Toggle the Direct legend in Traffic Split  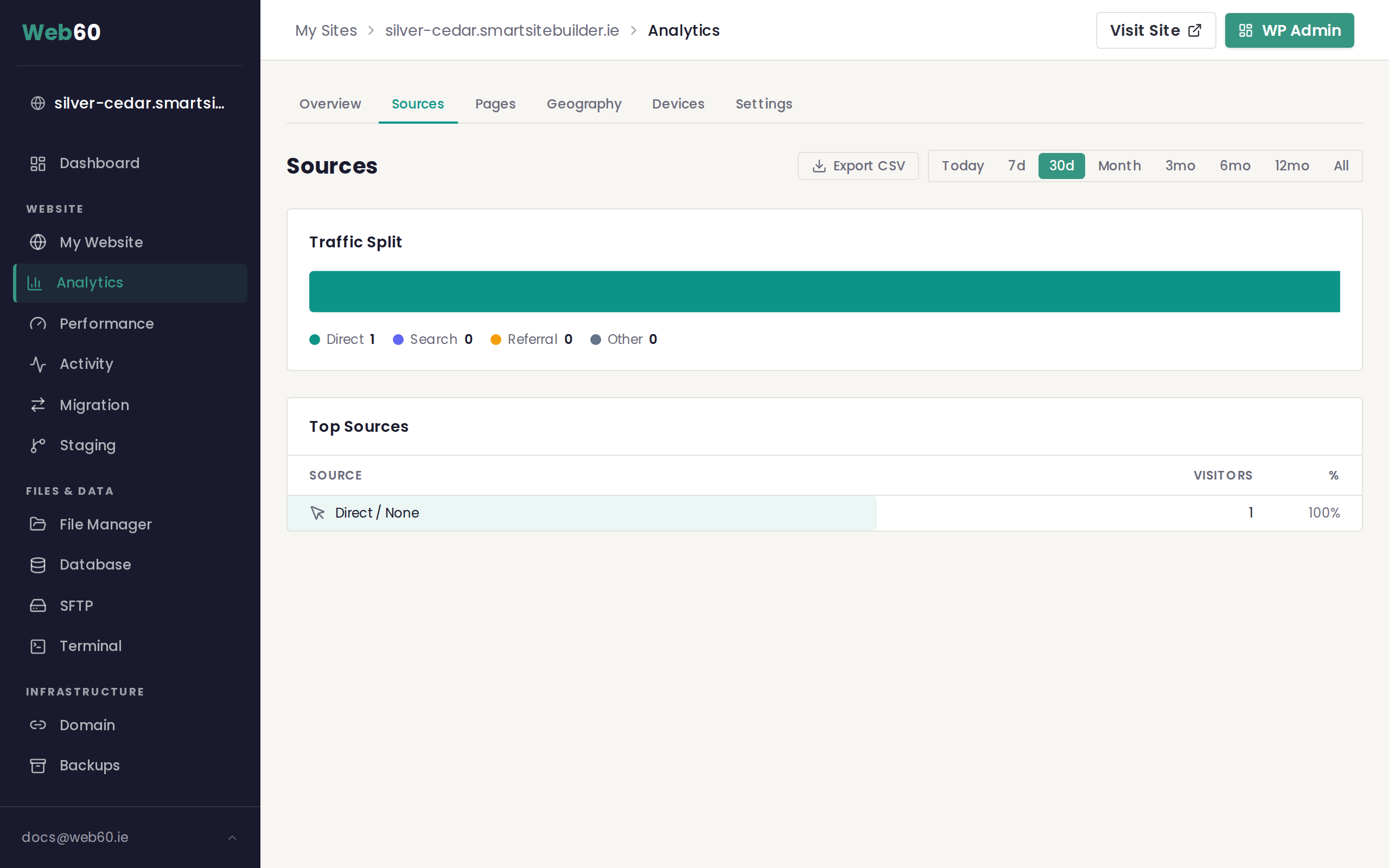coord(343,339)
